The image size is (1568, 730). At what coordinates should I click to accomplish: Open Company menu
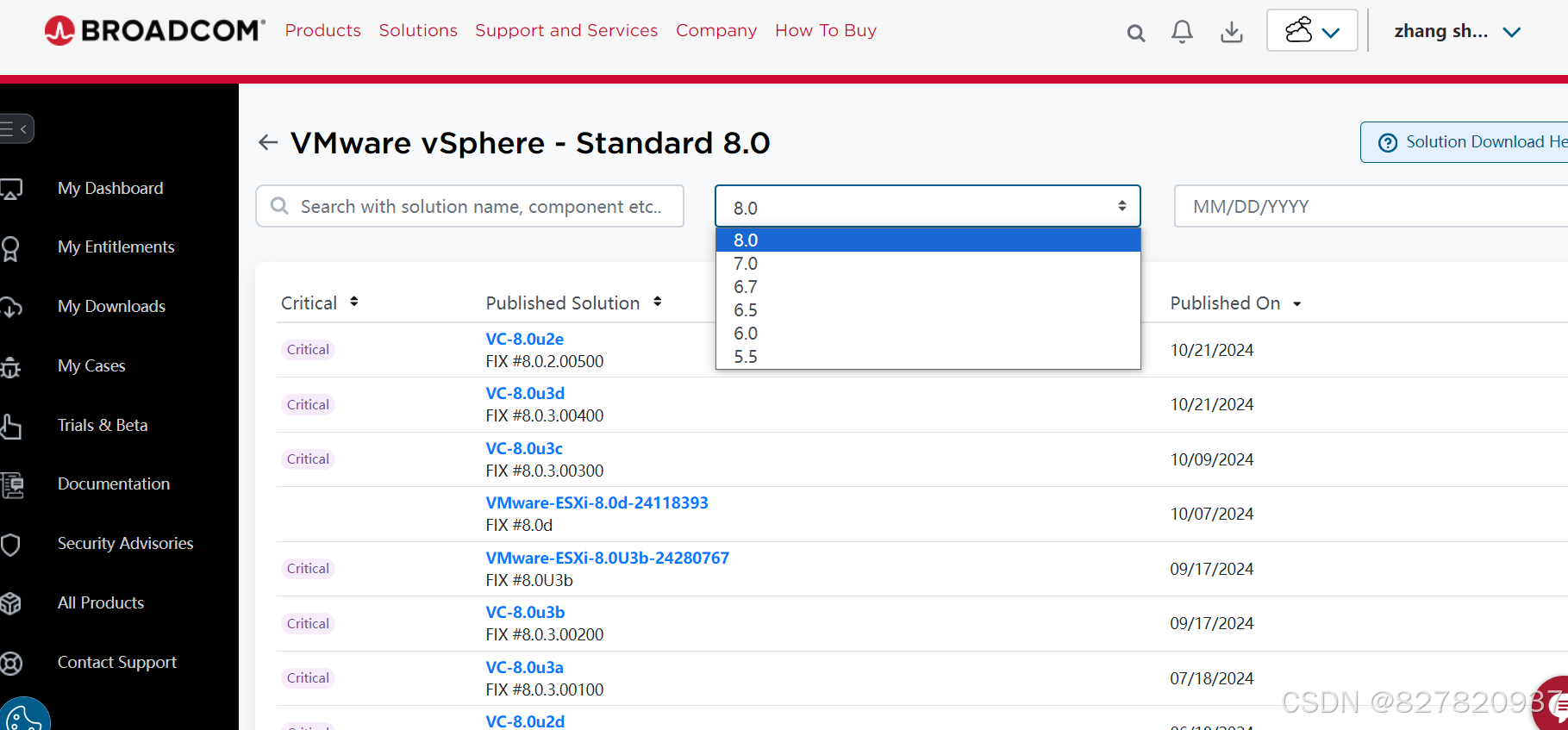716,31
